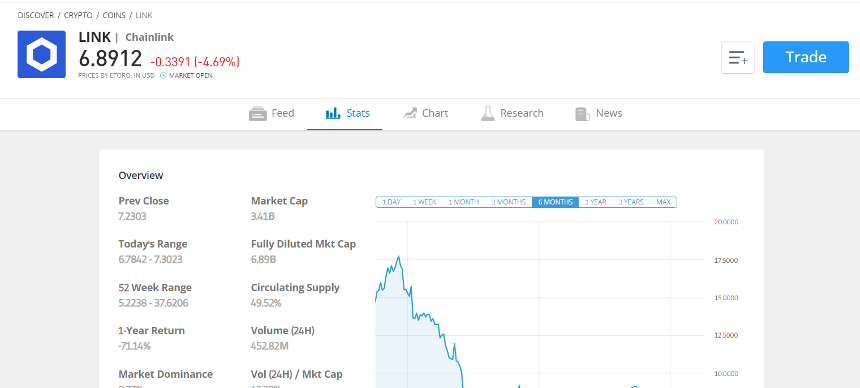Set chart range to 1 MONTH
The image size is (860, 388).
[x=463, y=202]
